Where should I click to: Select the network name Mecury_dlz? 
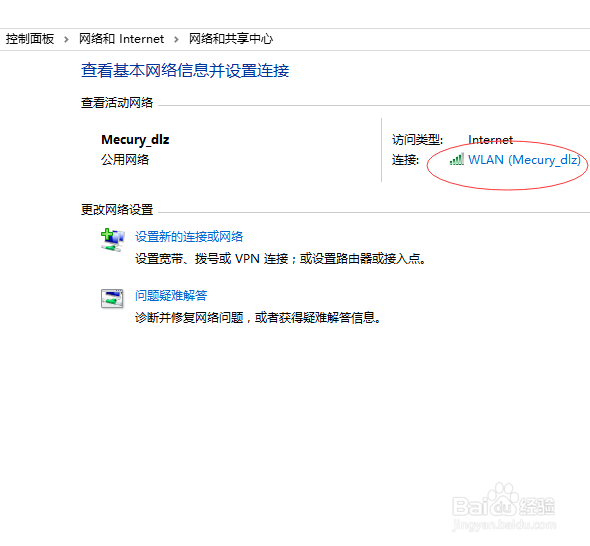click(135, 140)
